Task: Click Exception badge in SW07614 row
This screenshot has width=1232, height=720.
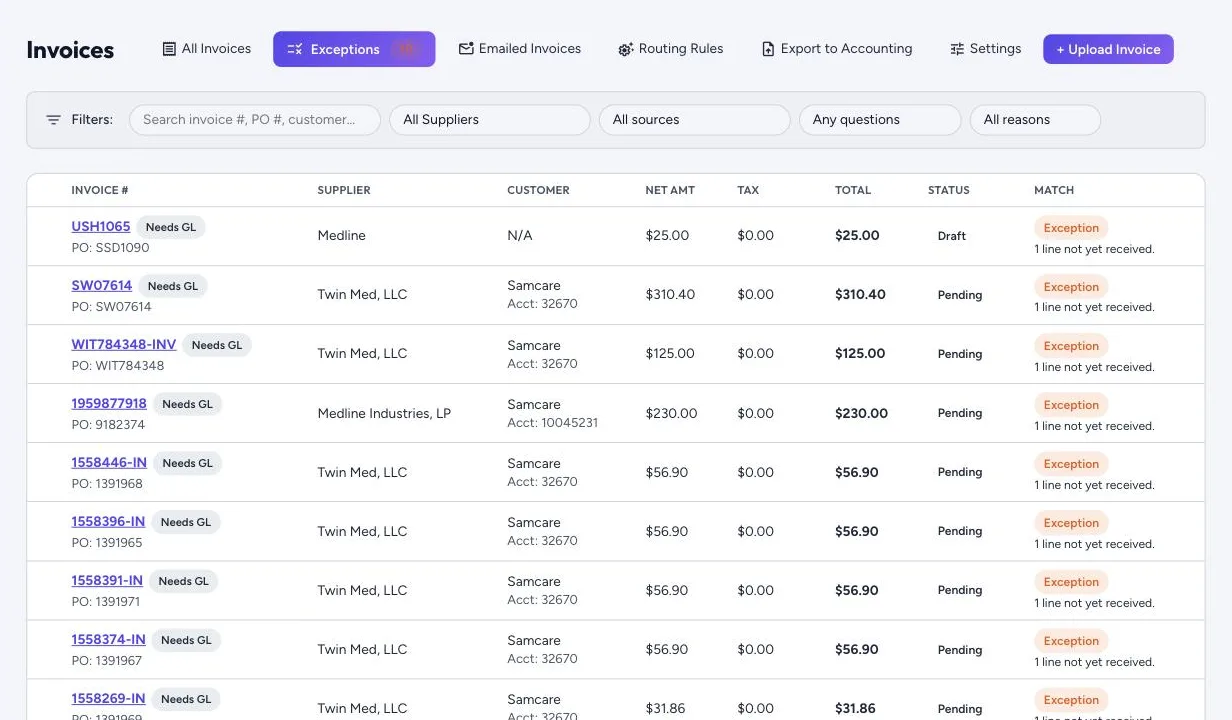Action: pos(1071,287)
